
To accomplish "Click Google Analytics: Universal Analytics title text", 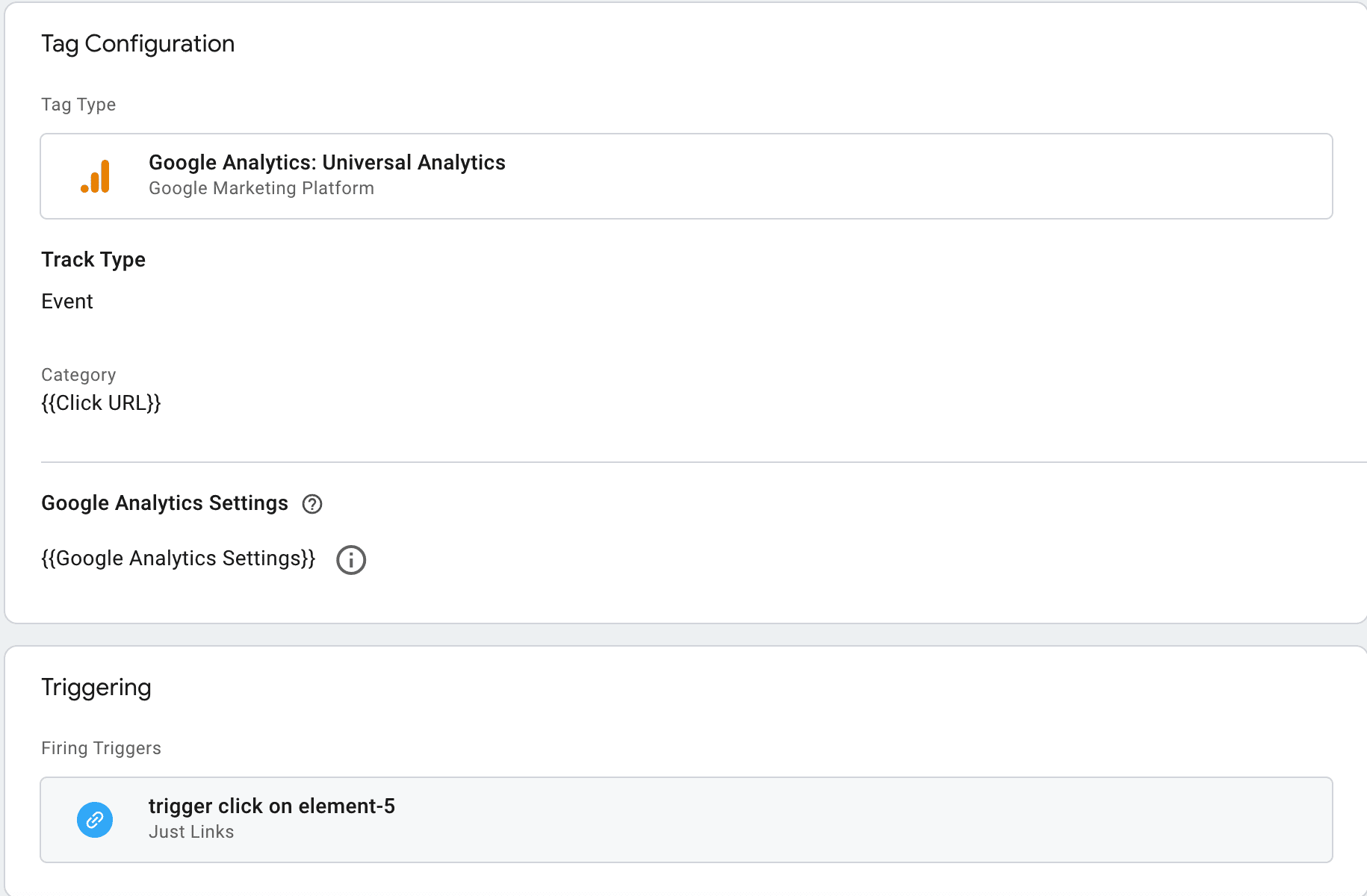I will (x=327, y=163).
